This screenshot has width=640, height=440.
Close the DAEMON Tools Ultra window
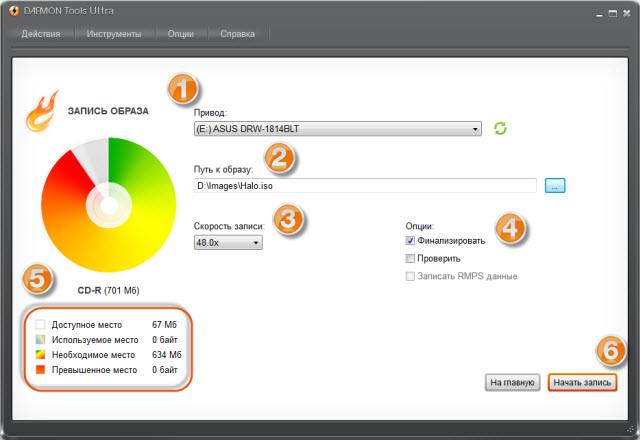[x=627, y=13]
